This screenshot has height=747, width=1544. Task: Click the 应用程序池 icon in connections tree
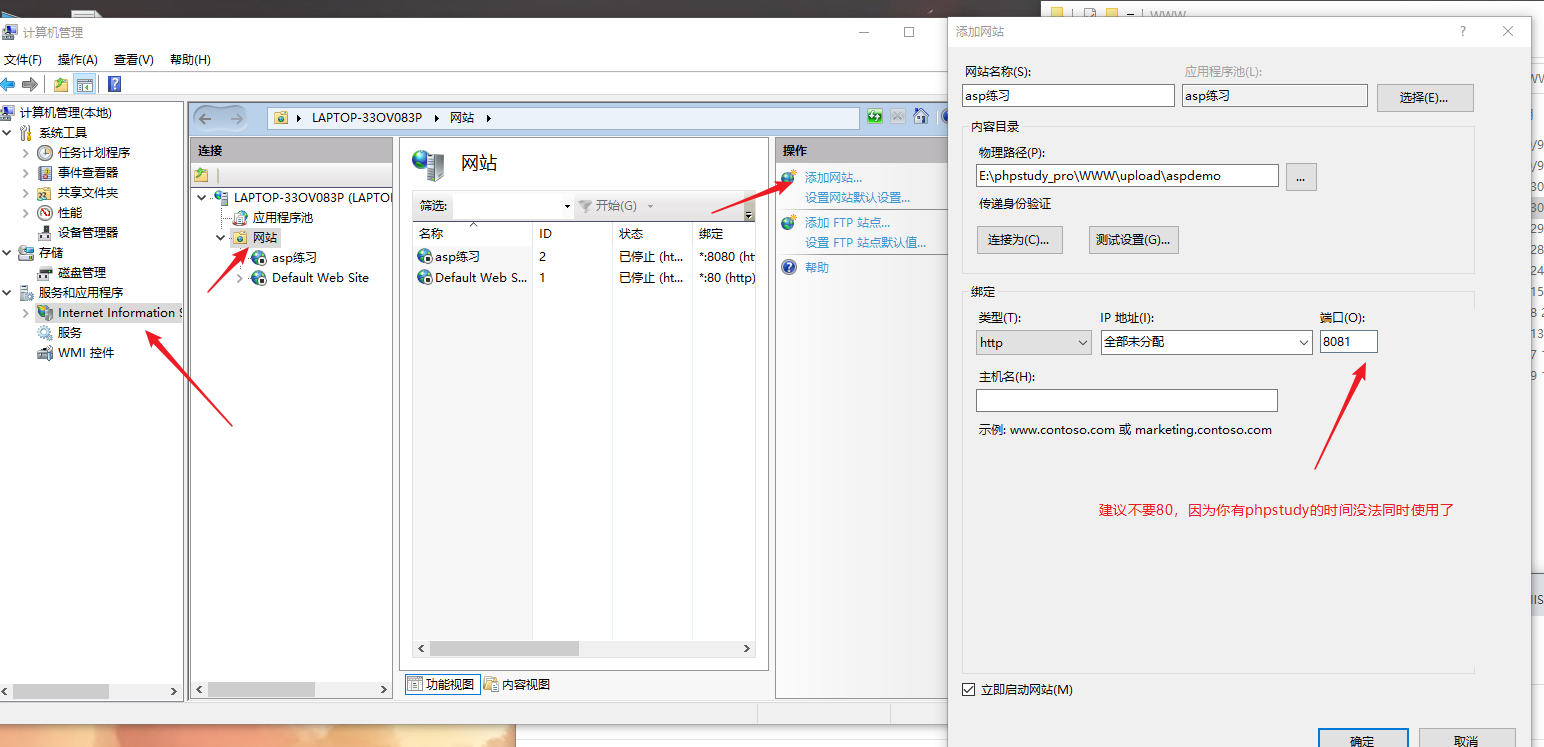pos(240,217)
